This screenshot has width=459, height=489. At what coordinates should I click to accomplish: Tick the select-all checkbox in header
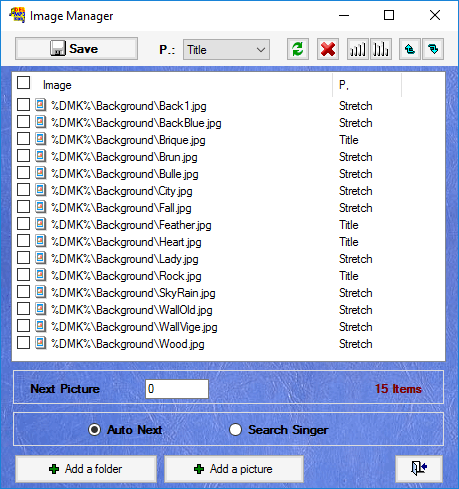23,83
